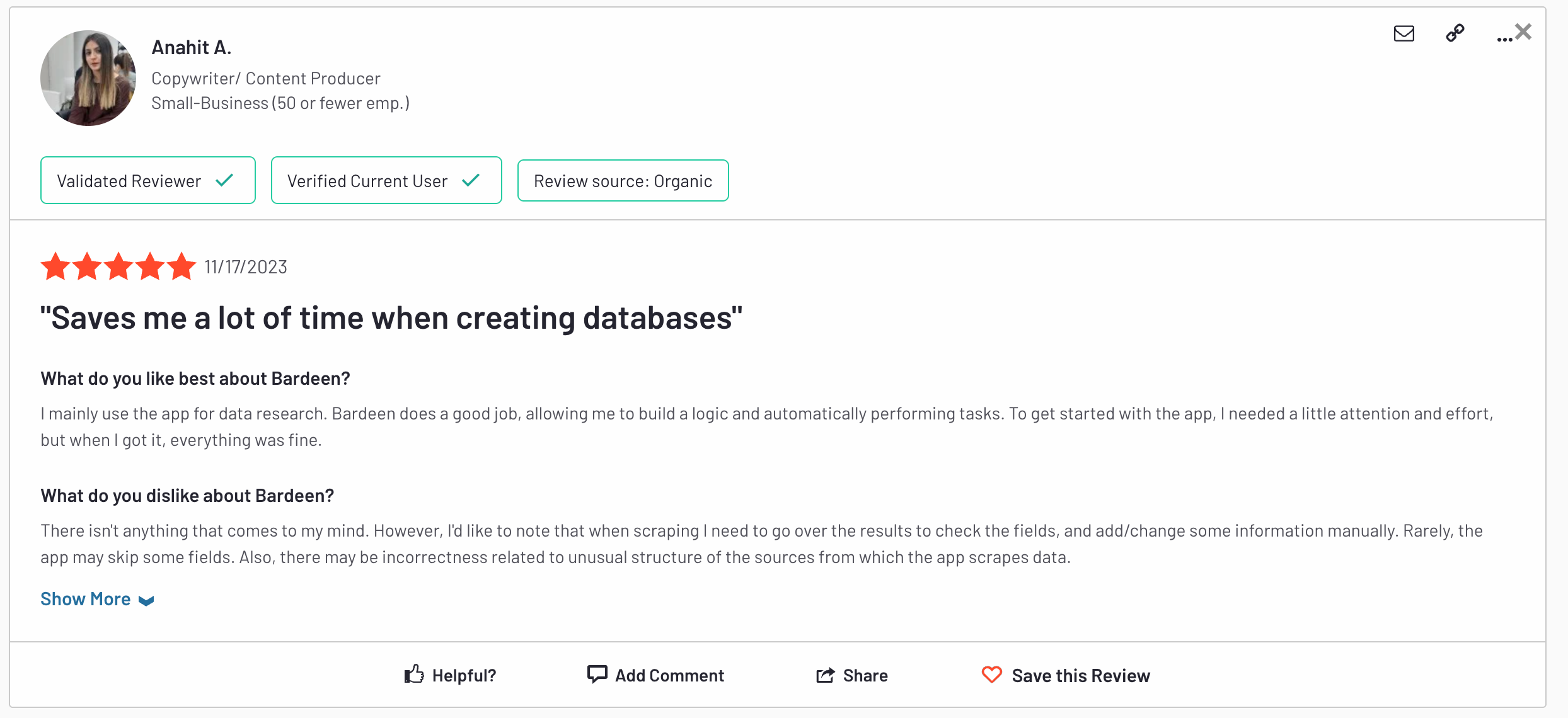Click the five-star rating
This screenshot has width=1568, height=718.
[x=118, y=266]
